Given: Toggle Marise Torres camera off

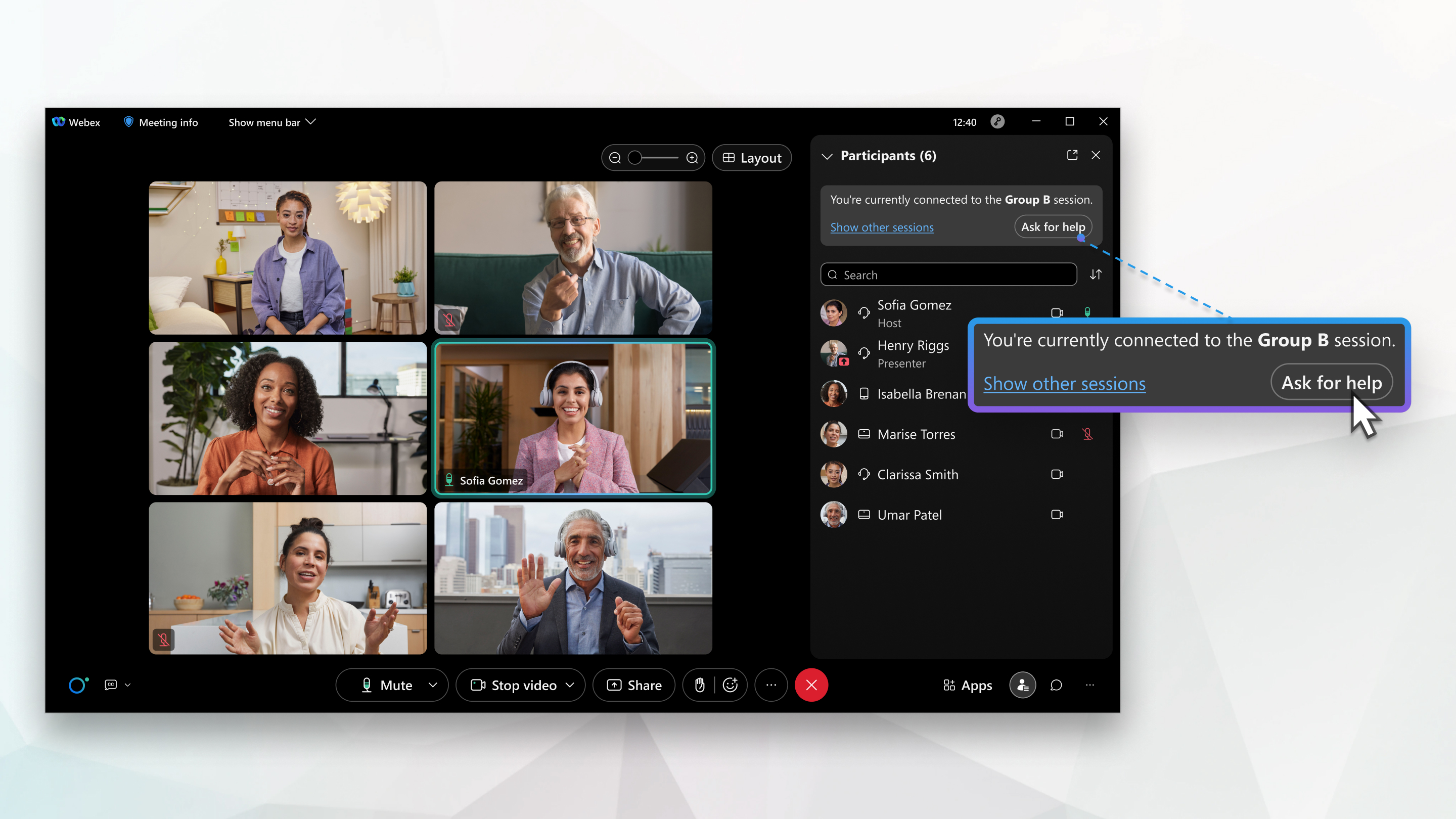Looking at the screenshot, I should tap(1057, 433).
